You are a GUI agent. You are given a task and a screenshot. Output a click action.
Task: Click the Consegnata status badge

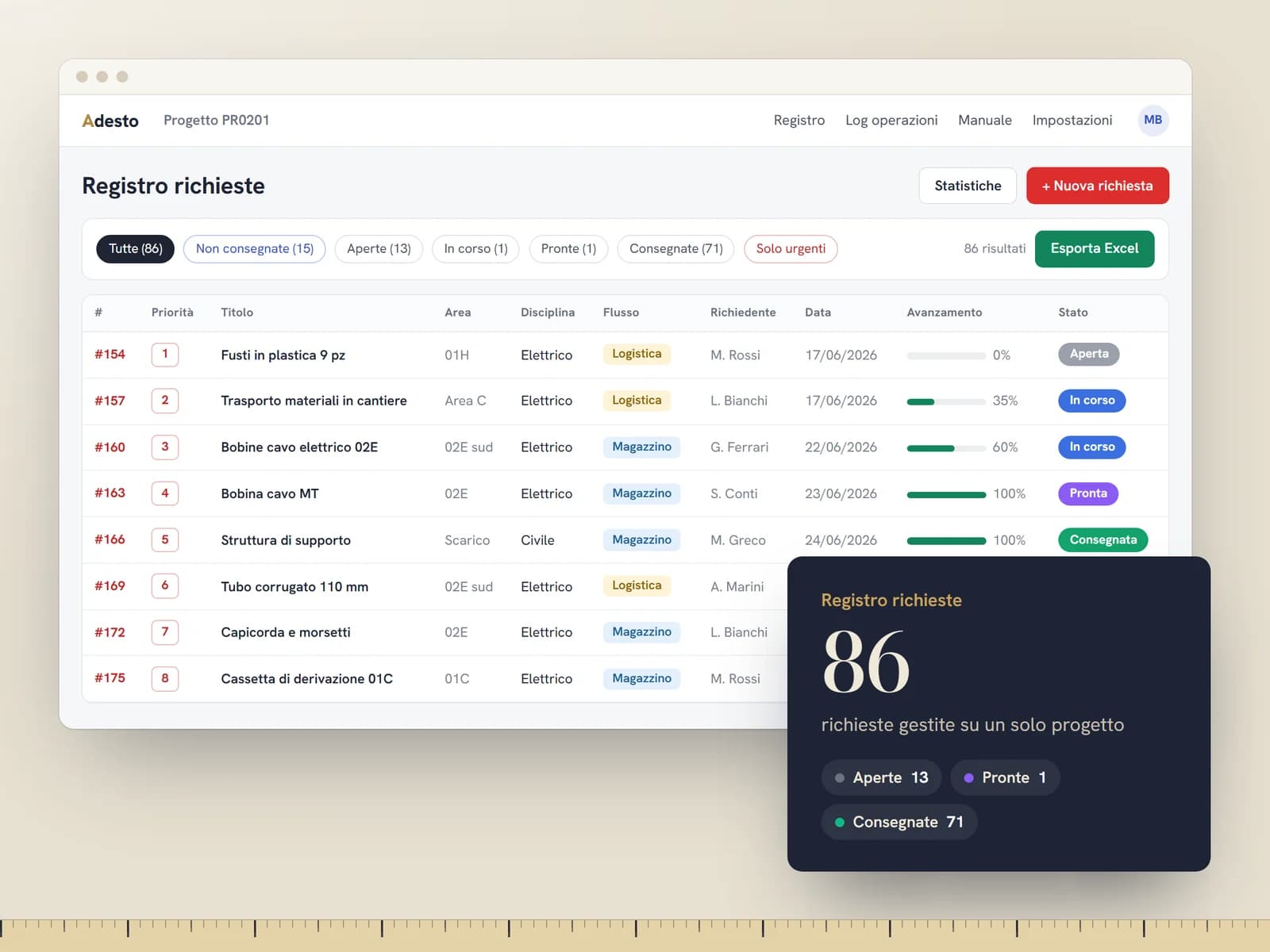tap(1103, 539)
